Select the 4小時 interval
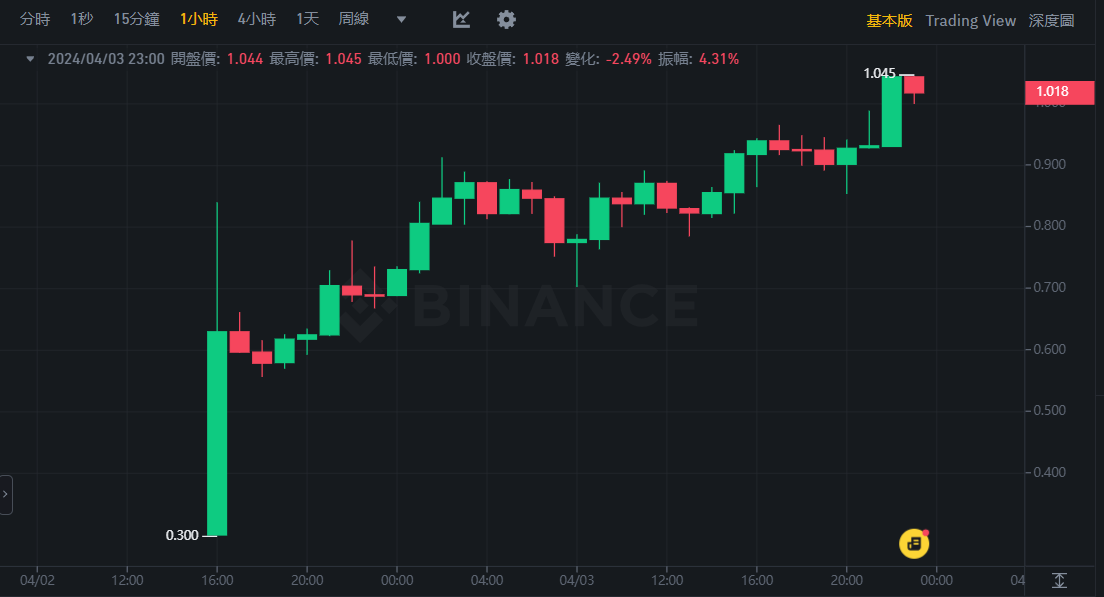 [x=256, y=20]
